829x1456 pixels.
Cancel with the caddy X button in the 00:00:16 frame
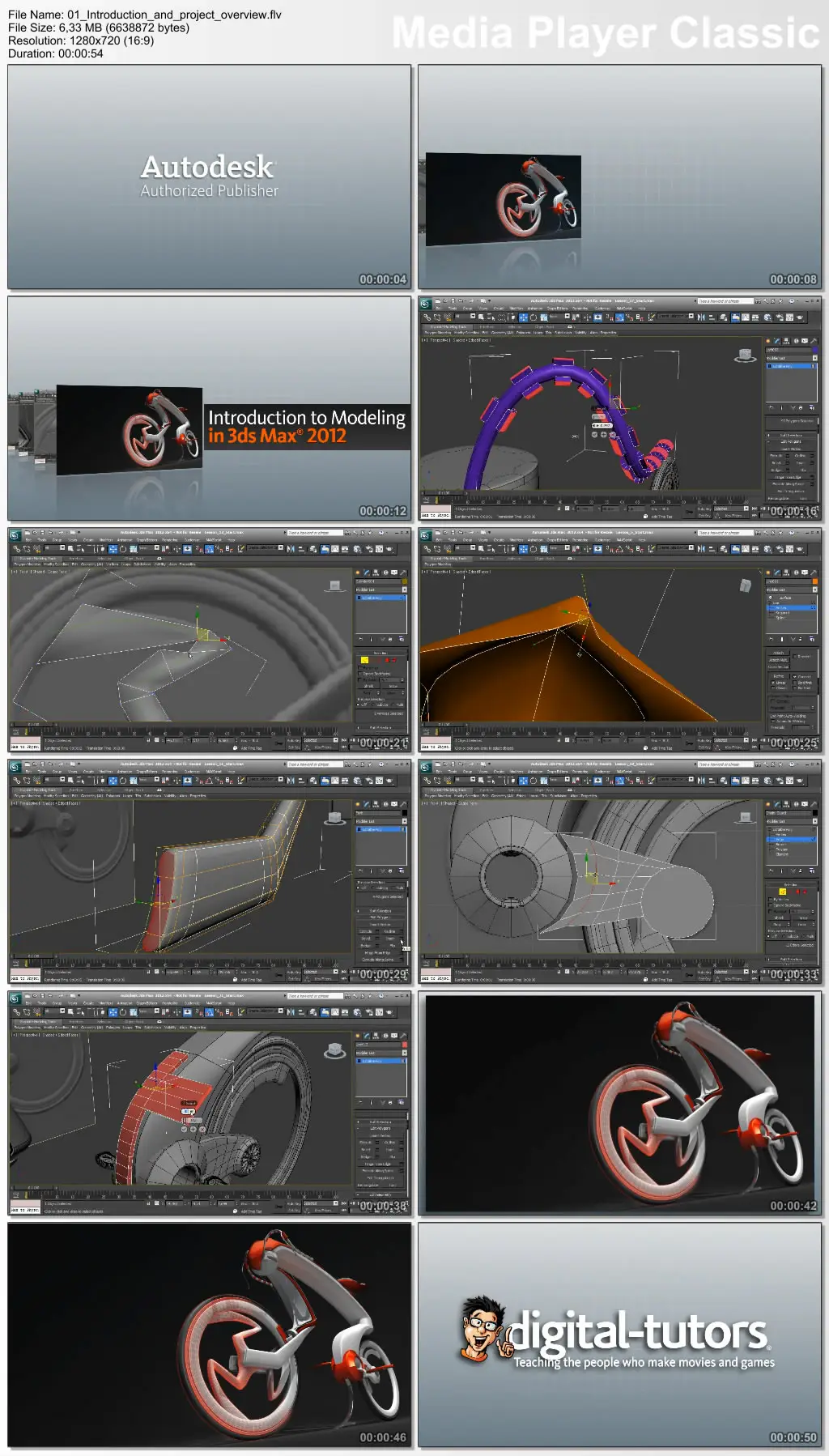pos(613,435)
